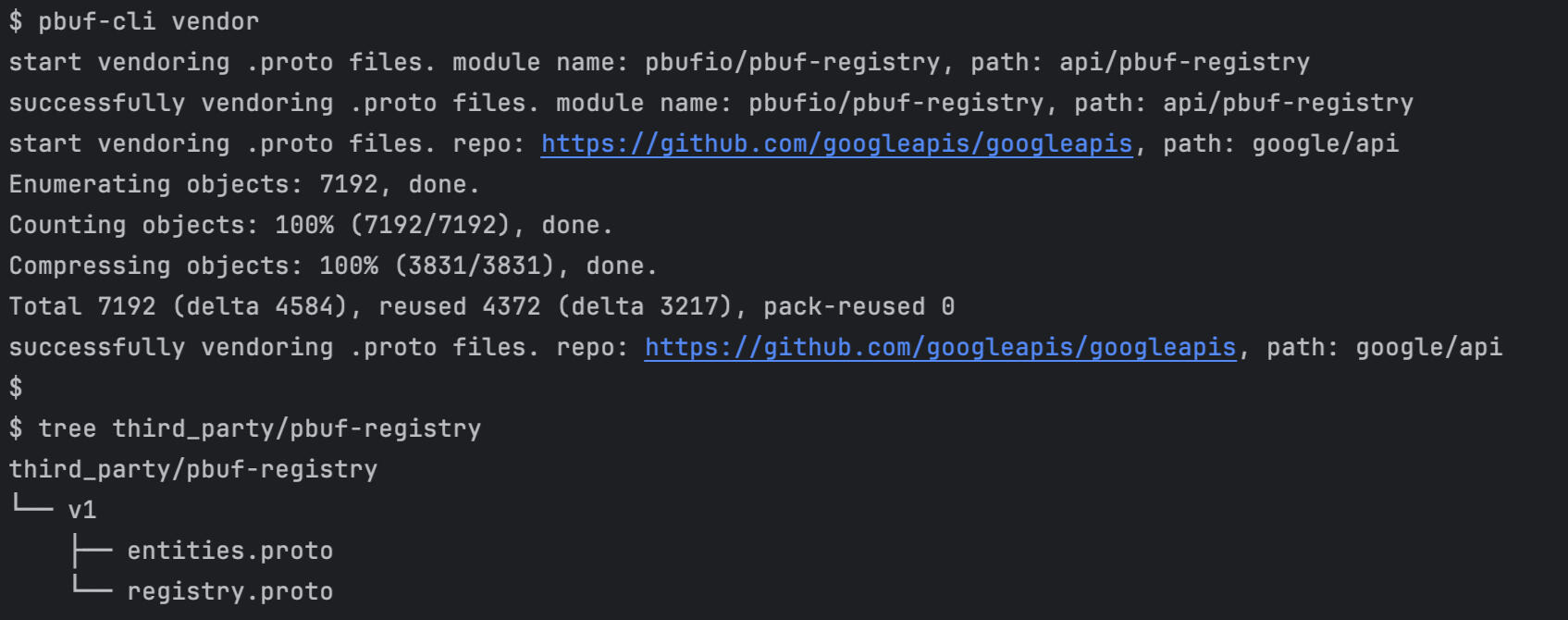
Task: Click the v1 directory in tree output
Action: pos(82,510)
